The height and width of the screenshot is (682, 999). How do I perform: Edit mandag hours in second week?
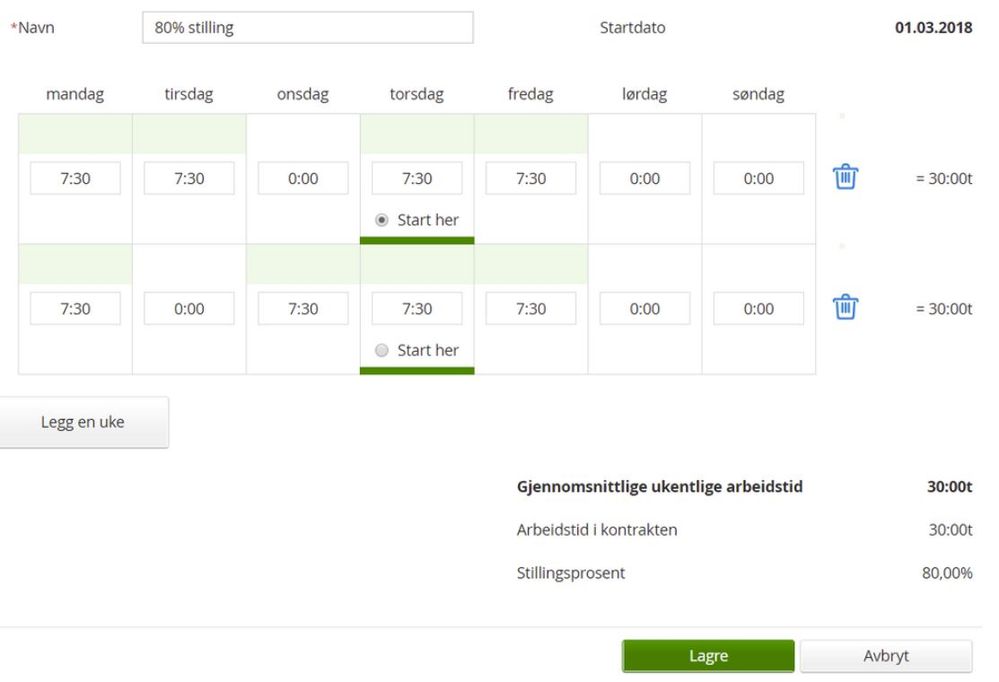point(75,308)
